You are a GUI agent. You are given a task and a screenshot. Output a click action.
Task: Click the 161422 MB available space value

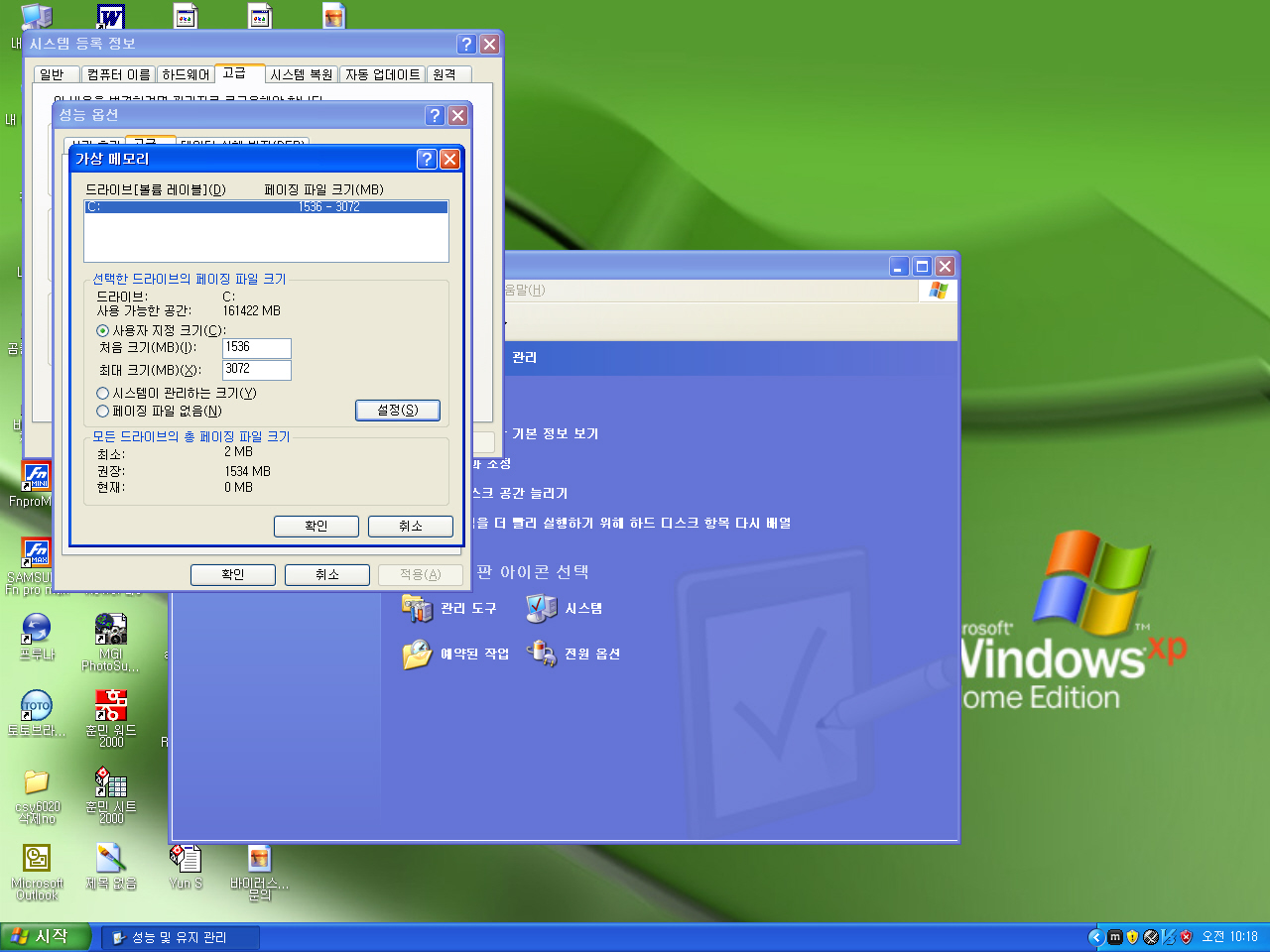tap(251, 310)
